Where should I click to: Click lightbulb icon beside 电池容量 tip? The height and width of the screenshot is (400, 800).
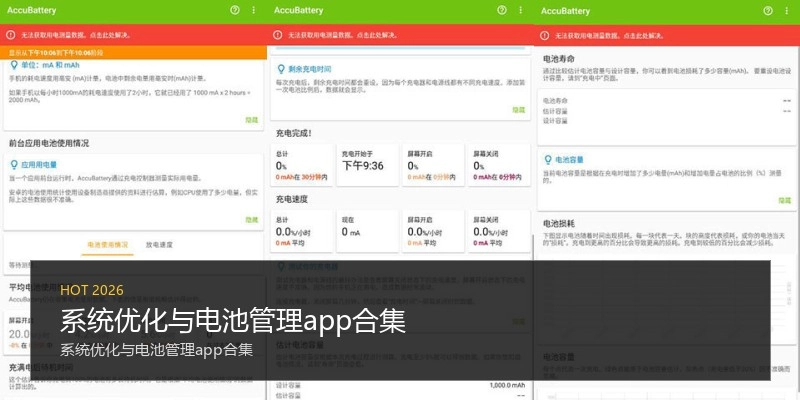click(548, 160)
